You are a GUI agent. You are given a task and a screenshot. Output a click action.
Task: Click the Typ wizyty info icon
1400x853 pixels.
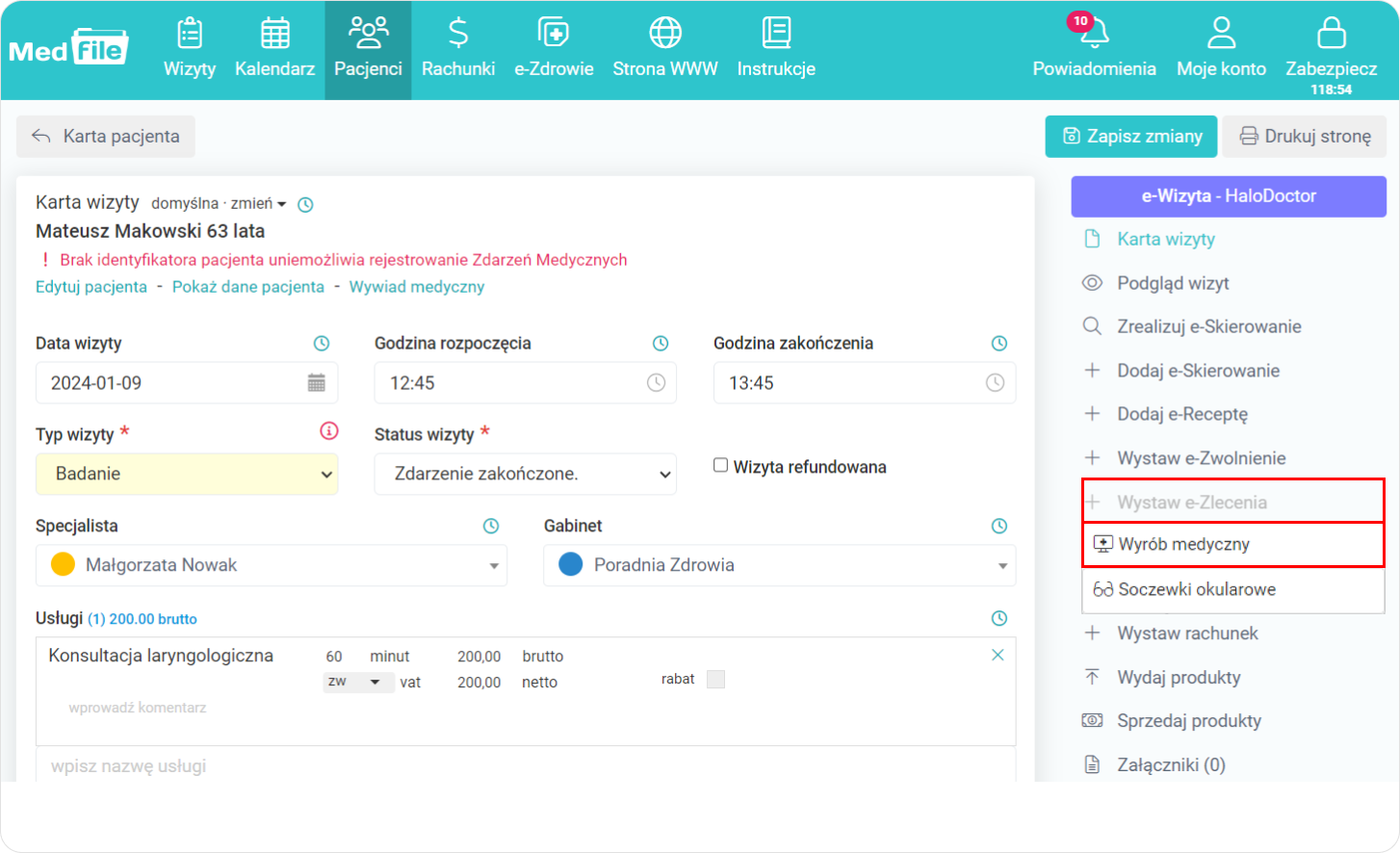(329, 431)
